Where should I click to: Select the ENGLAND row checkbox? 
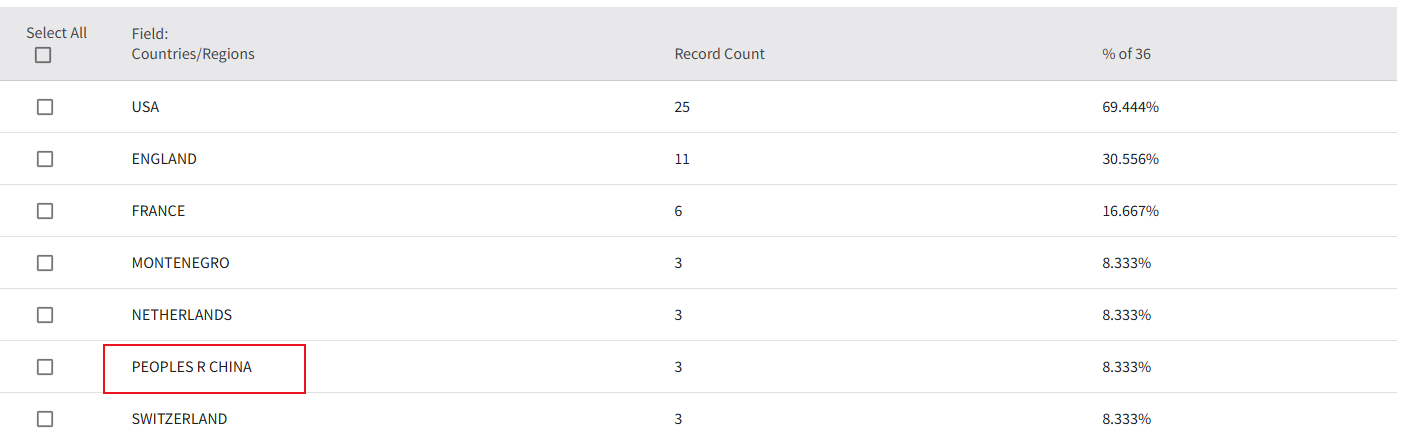45,159
